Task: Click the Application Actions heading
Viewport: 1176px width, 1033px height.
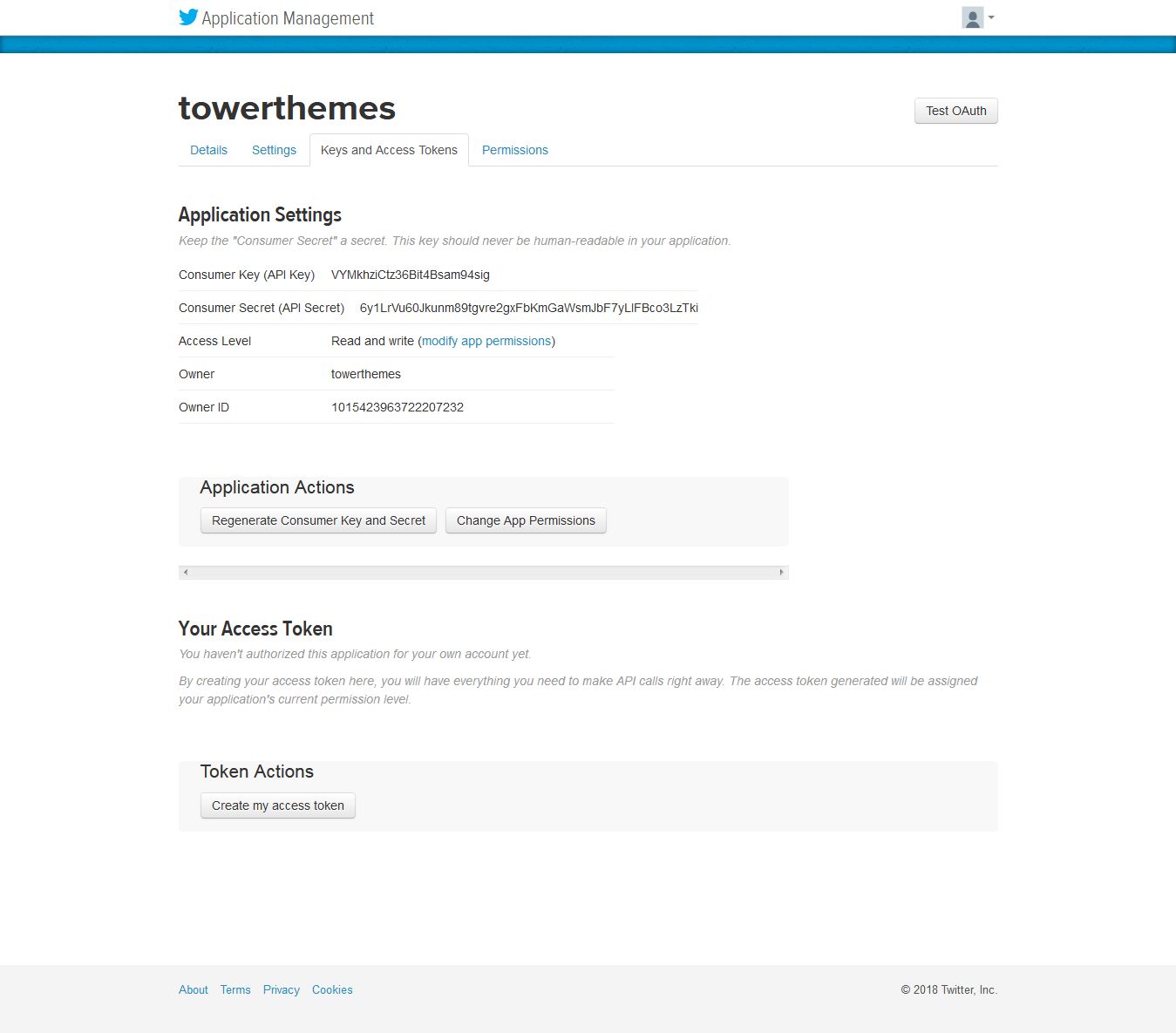Action: [x=277, y=487]
